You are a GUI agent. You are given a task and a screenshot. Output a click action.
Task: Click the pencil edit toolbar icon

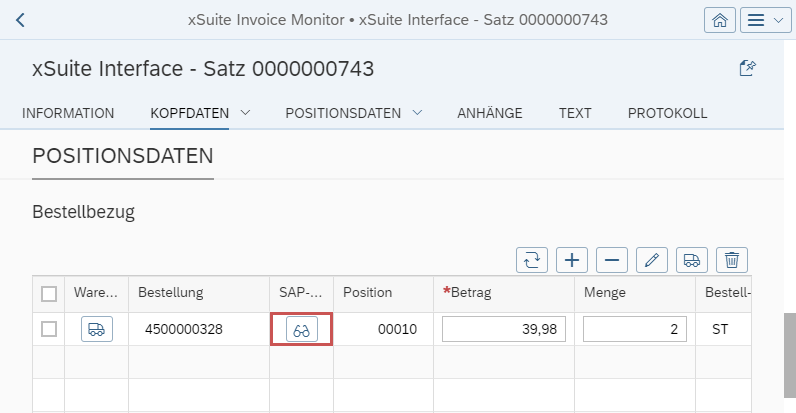pyautogui.click(x=652, y=260)
